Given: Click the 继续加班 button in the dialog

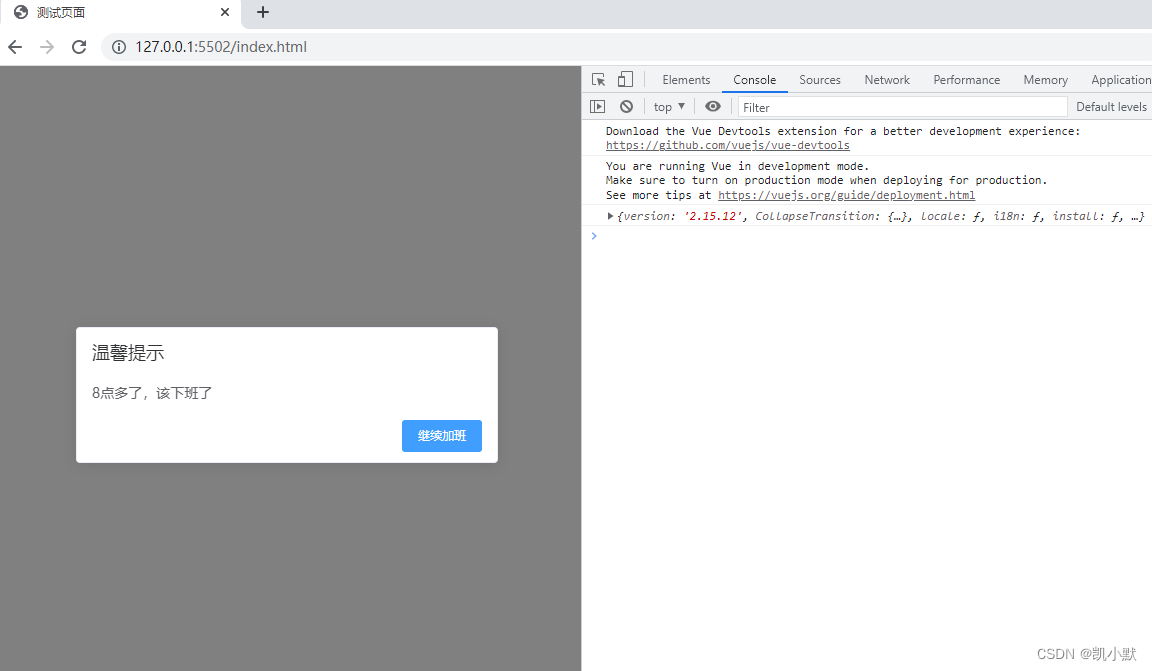Looking at the screenshot, I should 441,435.
